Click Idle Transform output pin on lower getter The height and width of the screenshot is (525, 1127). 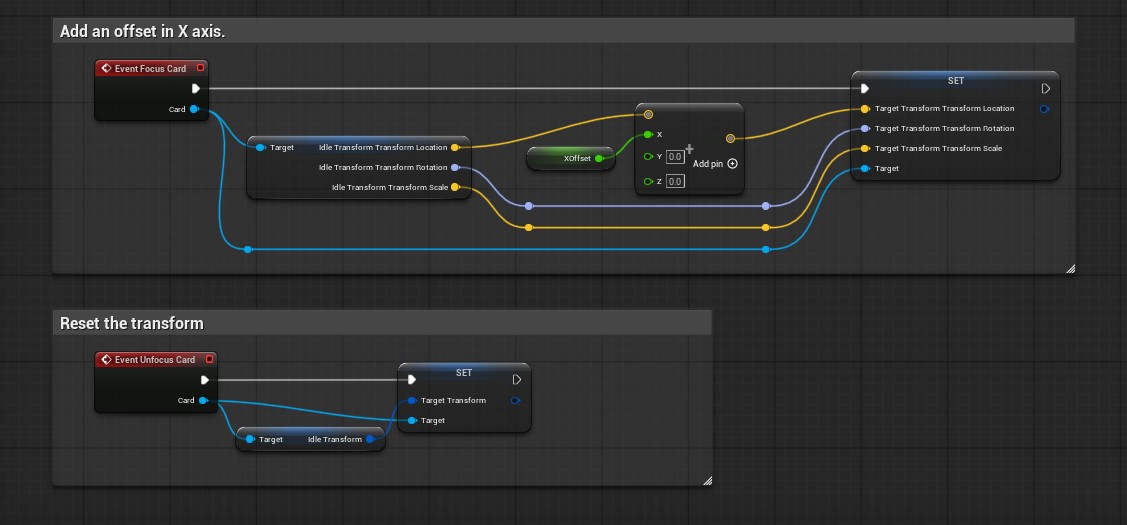(x=369, y=439)
